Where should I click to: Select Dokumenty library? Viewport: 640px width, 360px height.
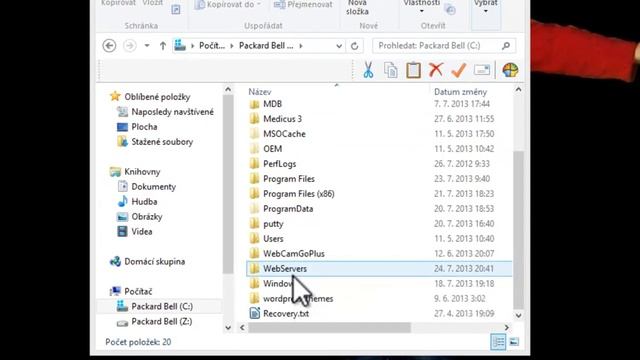[147, 187]
